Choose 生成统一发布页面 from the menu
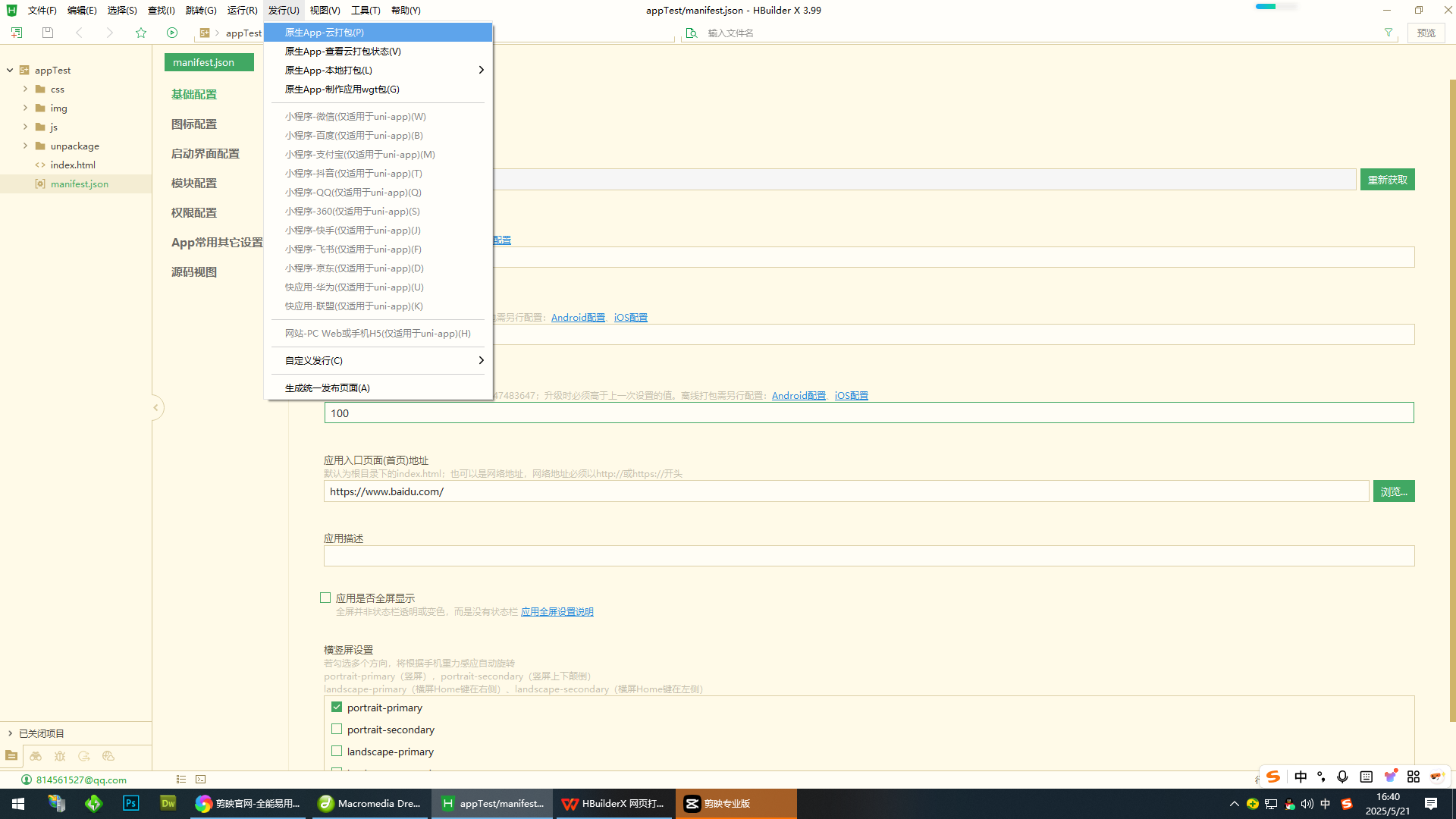 (x=328, y=388)
